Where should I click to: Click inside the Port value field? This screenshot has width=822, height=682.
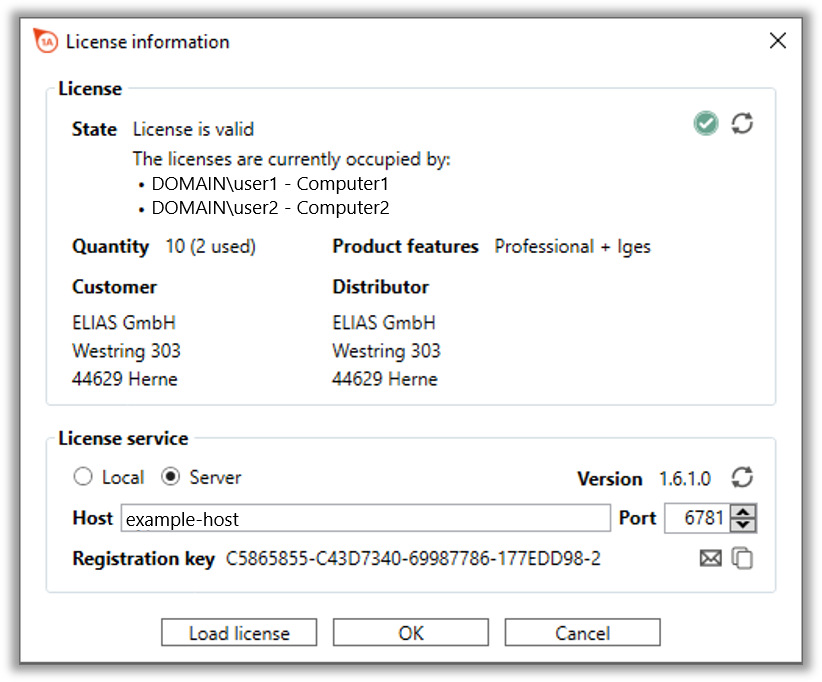(x=697, y=518)
